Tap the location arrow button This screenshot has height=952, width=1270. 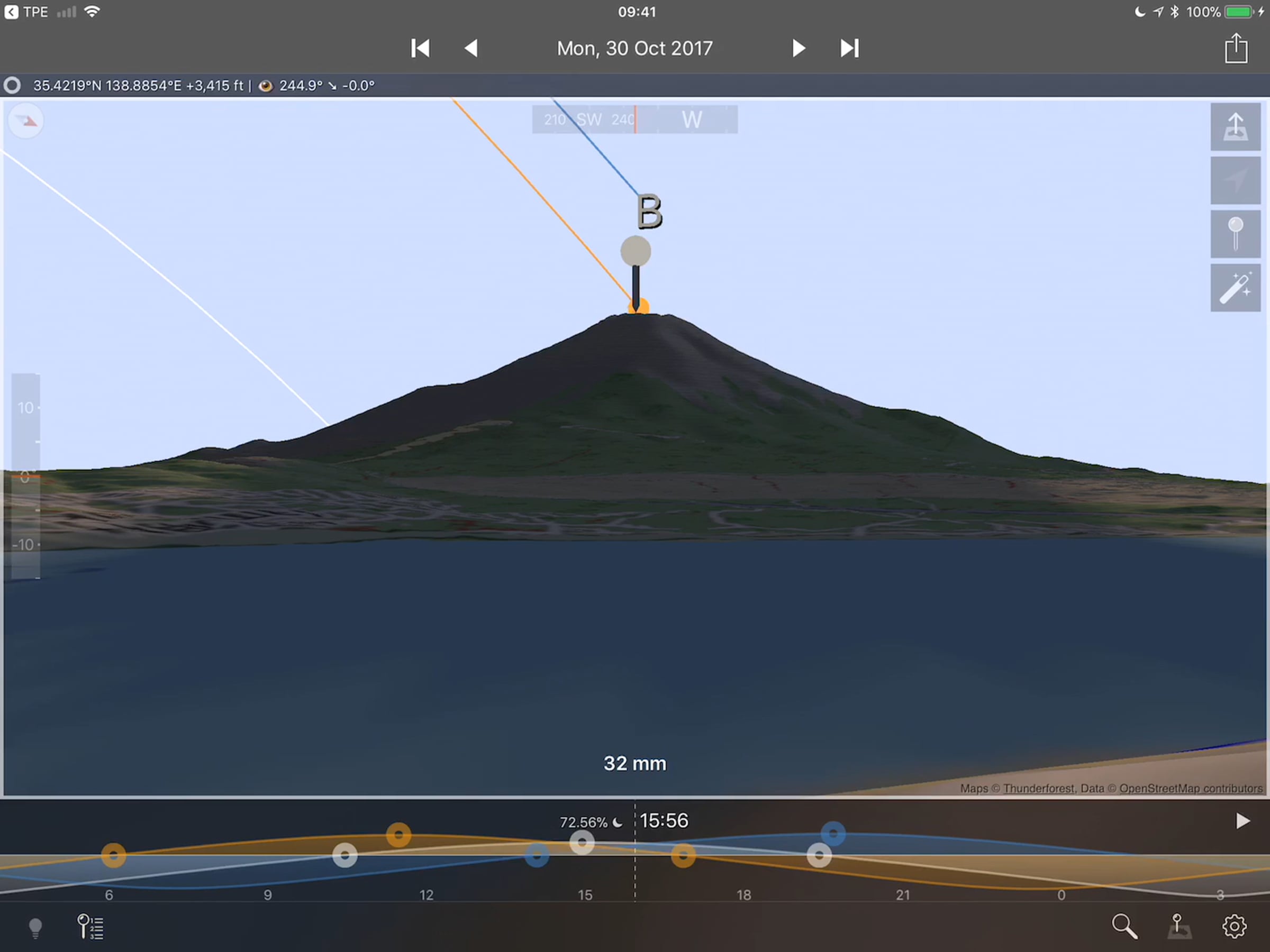(x=1236, y=180)
